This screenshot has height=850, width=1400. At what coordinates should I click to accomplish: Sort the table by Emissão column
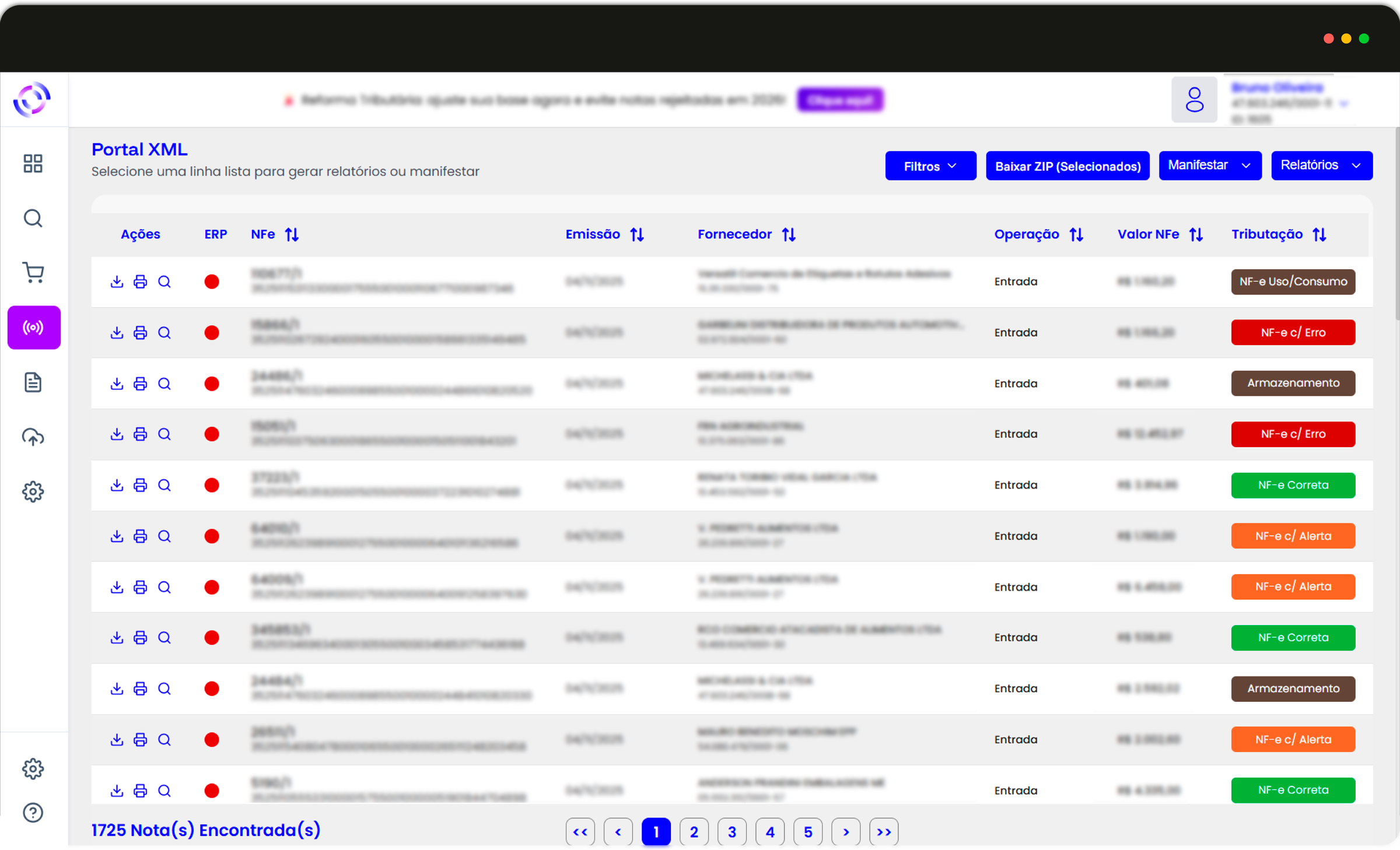click(x=636, y=234)
